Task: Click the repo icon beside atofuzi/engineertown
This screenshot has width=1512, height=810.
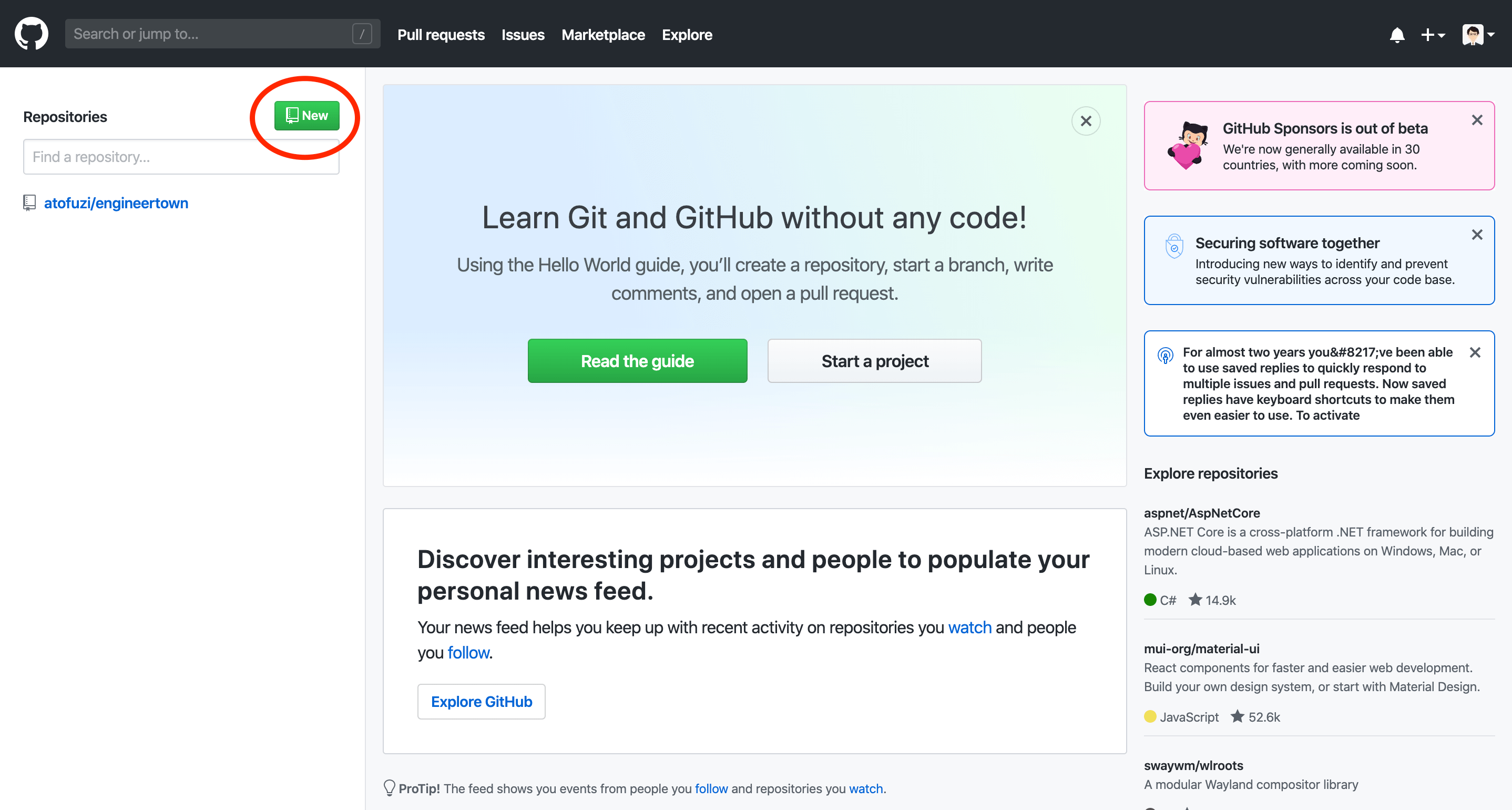Action: [29, 202]
